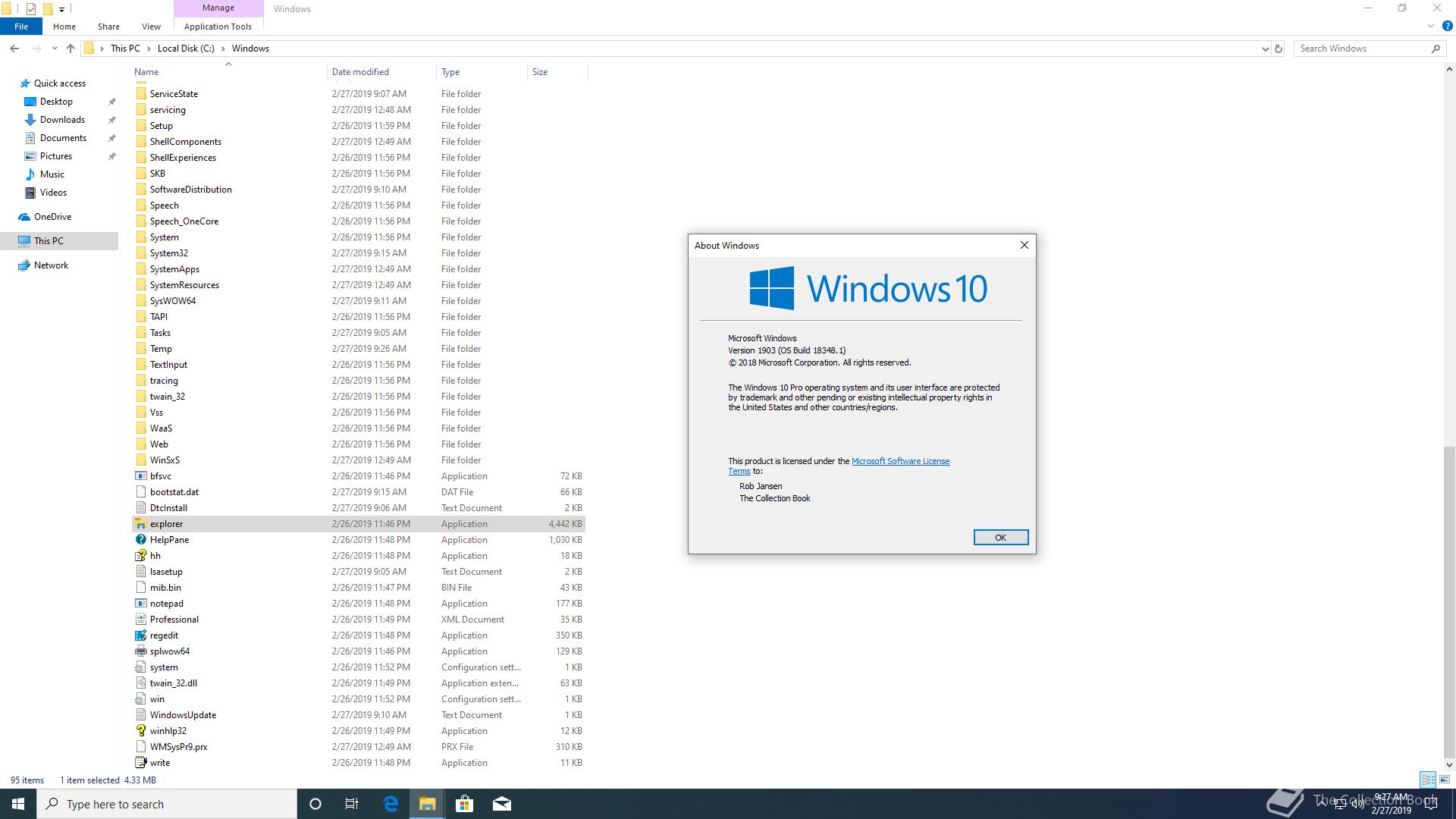Click the regedit application icon
This screenshot has width=1456, height=819.
140,635
